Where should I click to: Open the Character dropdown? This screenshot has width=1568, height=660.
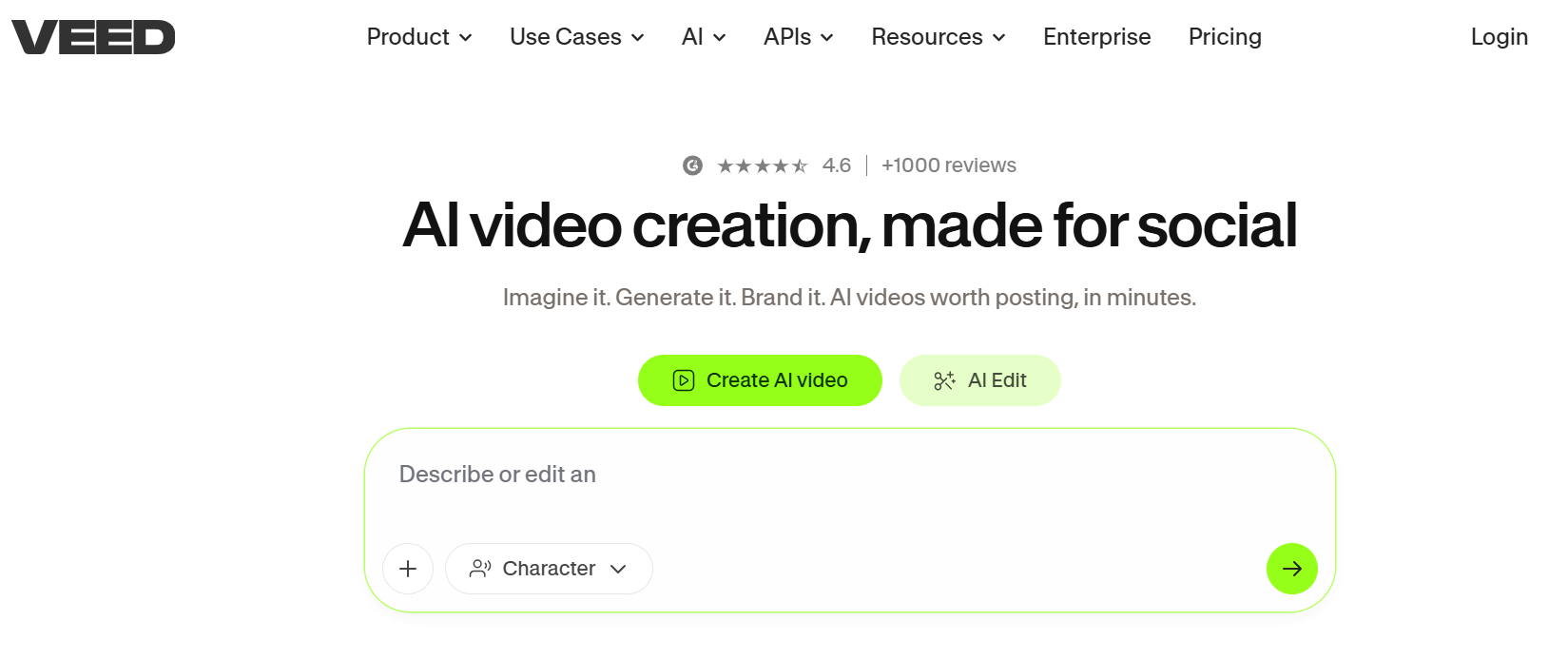(x=549, y=569)
